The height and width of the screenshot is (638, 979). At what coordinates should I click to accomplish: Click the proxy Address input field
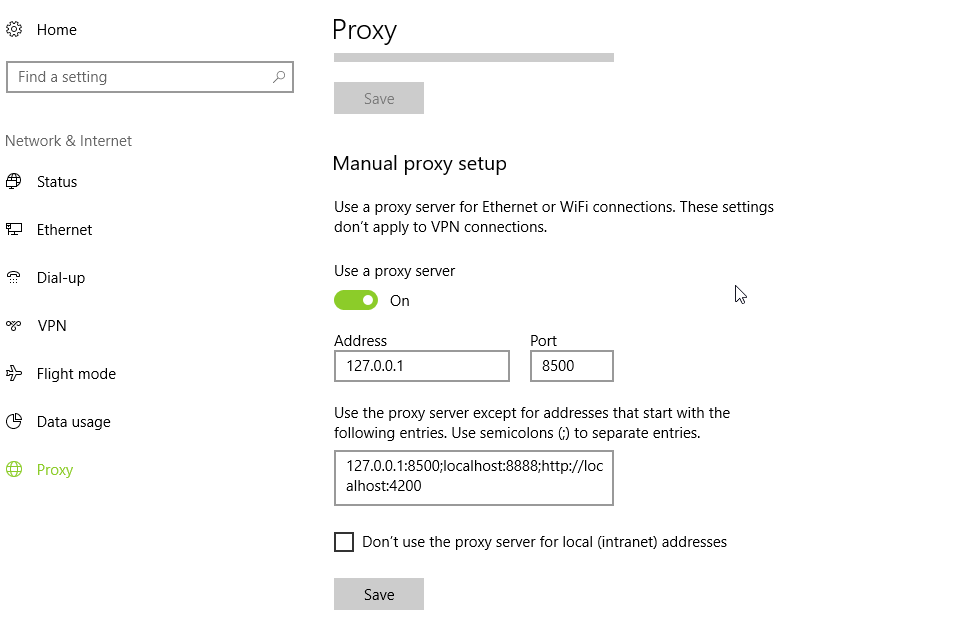click(421, 366)
